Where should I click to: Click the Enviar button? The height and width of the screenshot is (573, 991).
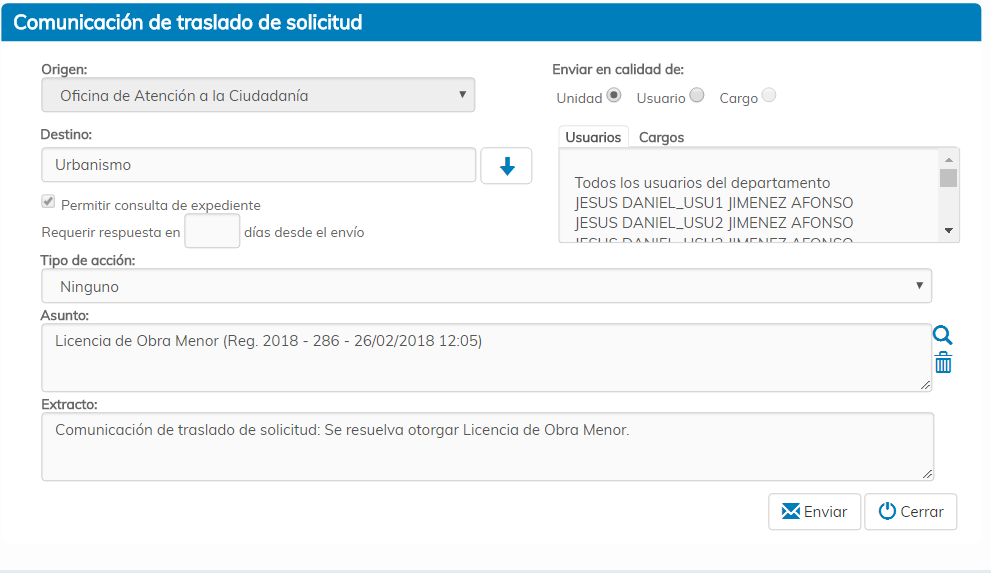814,511
